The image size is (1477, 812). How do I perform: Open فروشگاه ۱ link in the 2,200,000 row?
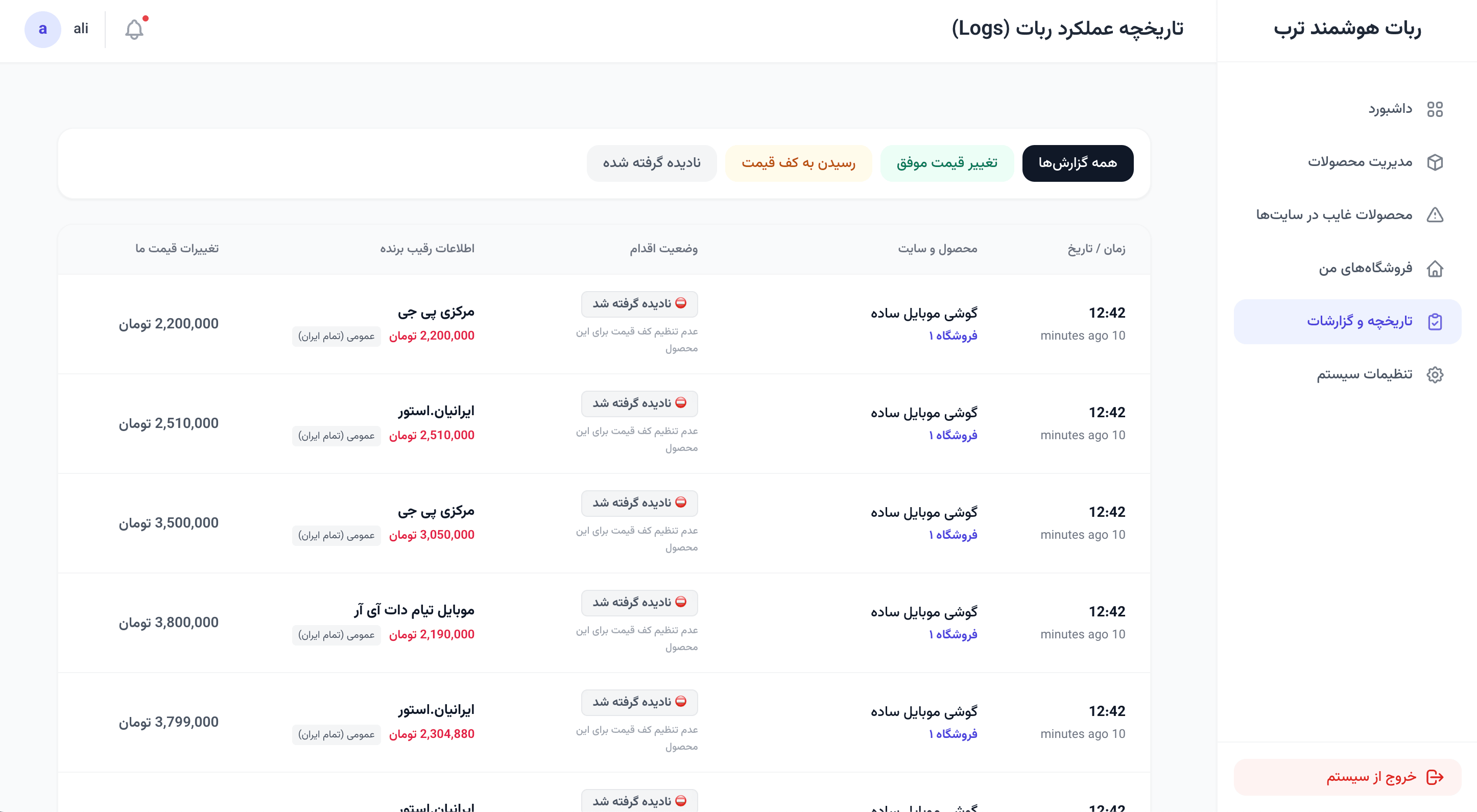tap(953, 336)
